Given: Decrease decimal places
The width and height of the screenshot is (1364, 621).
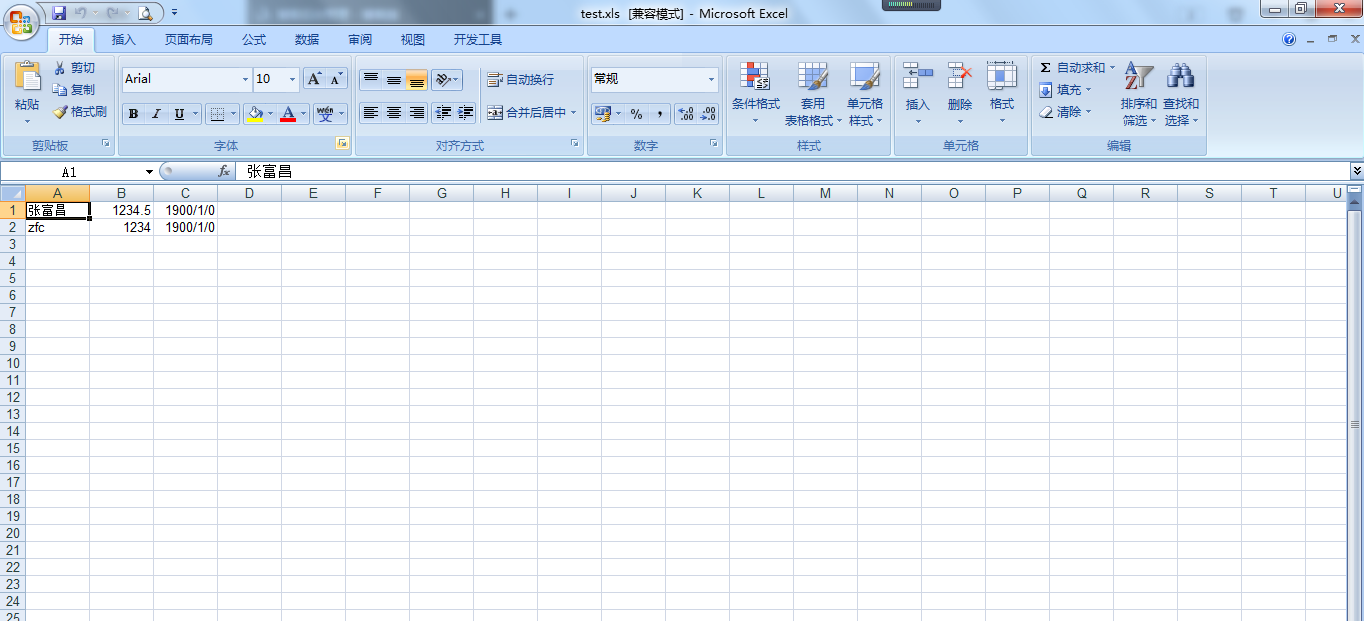Looking at the screenshot, I should coord(708,114).
